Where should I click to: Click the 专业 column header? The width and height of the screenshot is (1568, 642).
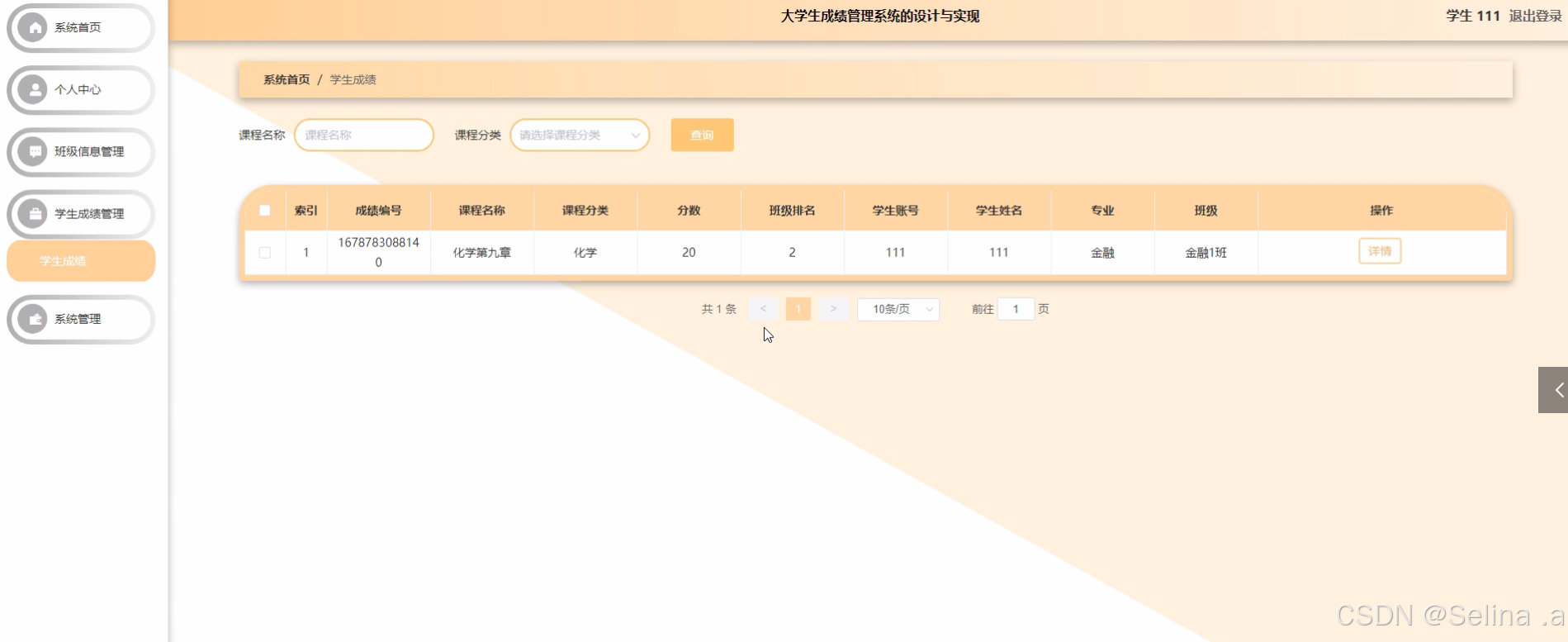point(1102,211)
